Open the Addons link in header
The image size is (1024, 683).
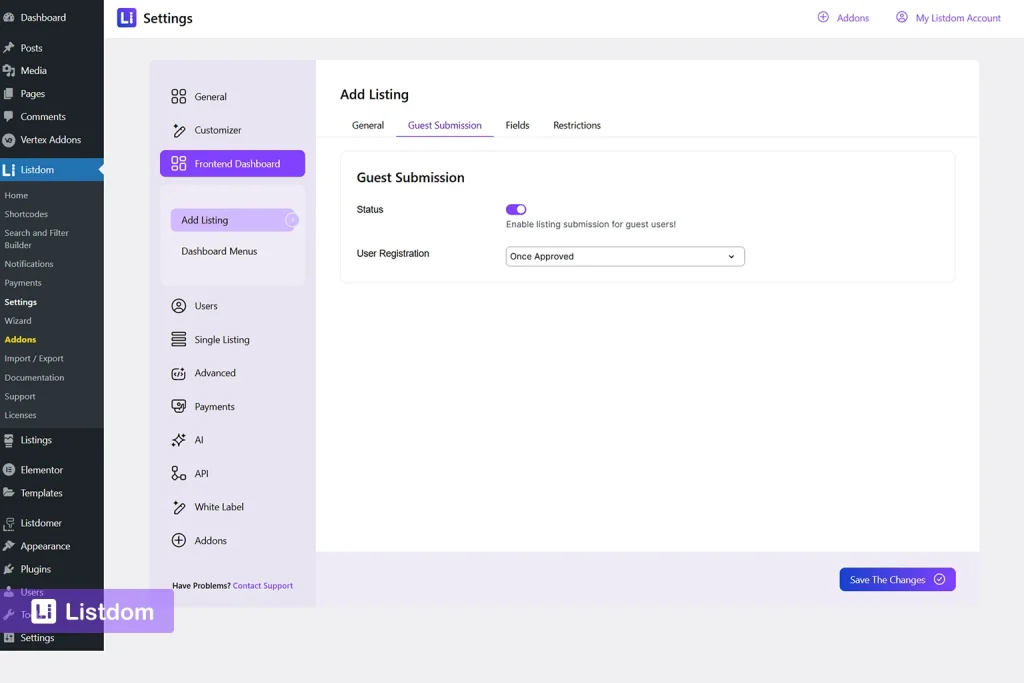pos(853,18)
